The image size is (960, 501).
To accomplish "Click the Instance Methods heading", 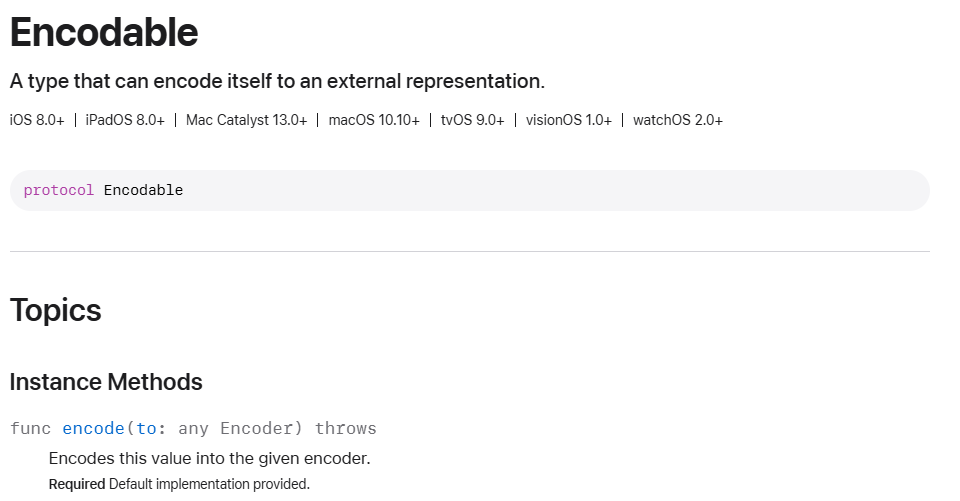I will click(x=106, y=382).
